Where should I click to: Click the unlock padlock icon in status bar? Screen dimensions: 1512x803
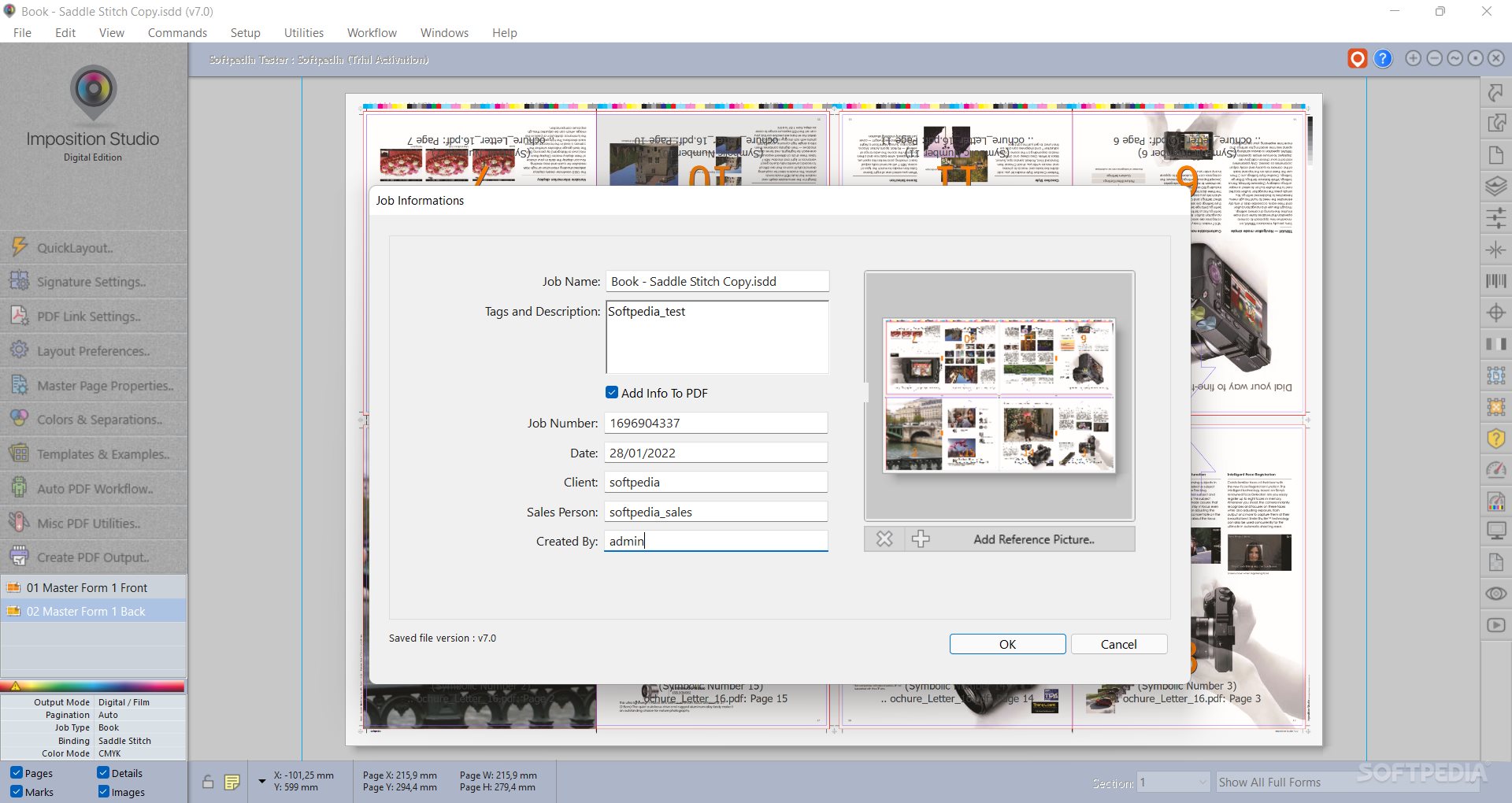click(x=208, y=782)
